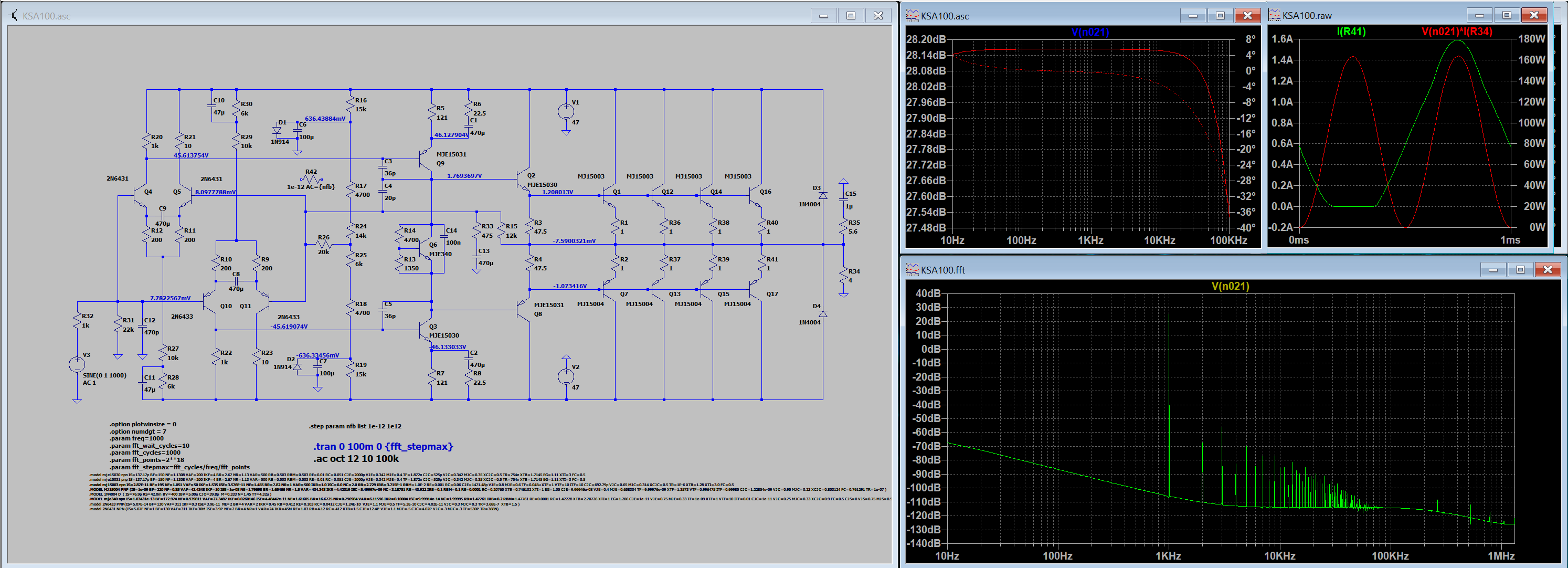The height and width of the screenshot is (568, 1568).
Task: Select the blue V(n021) trace label
Action: click(x=1089, y=31)
